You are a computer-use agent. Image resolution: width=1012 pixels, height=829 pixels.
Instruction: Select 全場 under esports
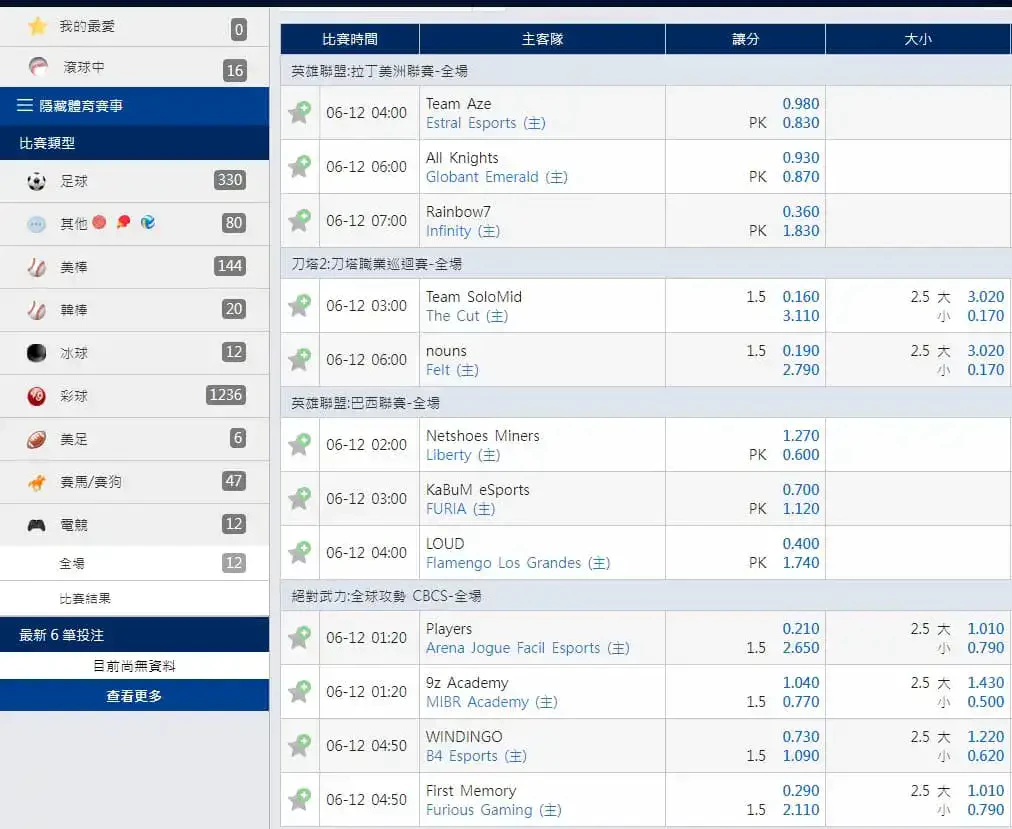134,564
